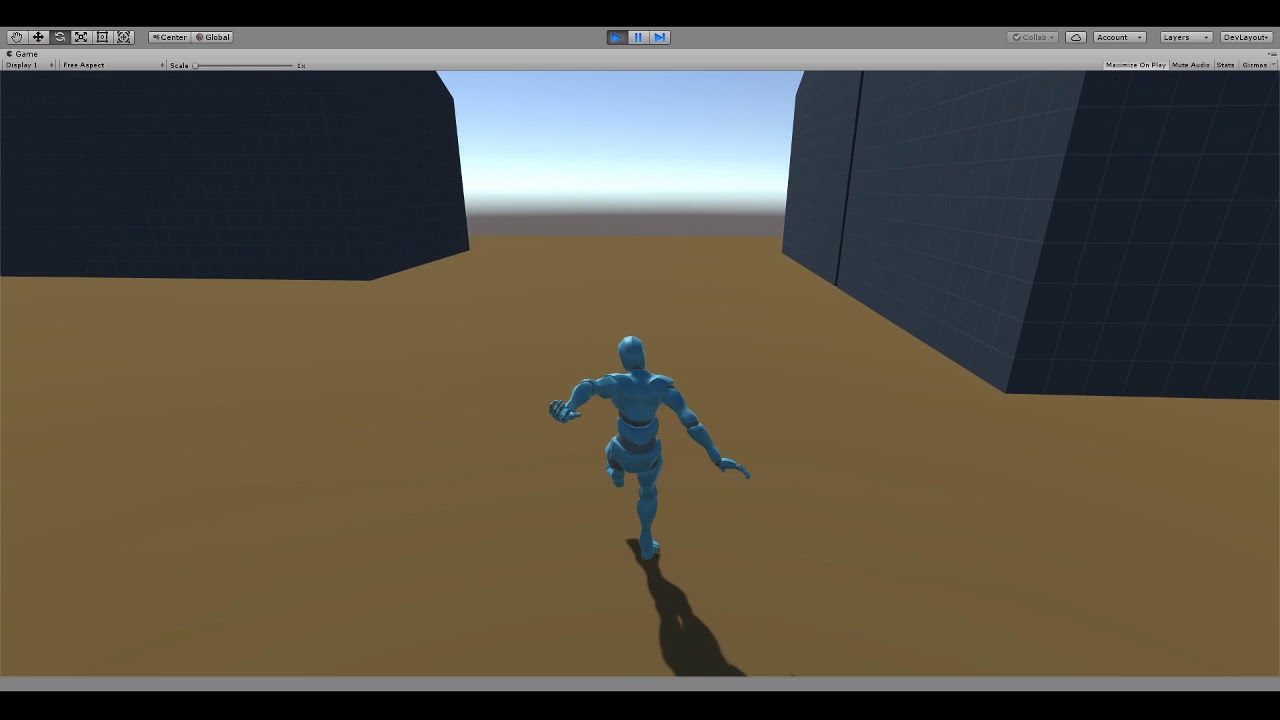
Task: Select the Rotate tool
Action: coord(59,37)
